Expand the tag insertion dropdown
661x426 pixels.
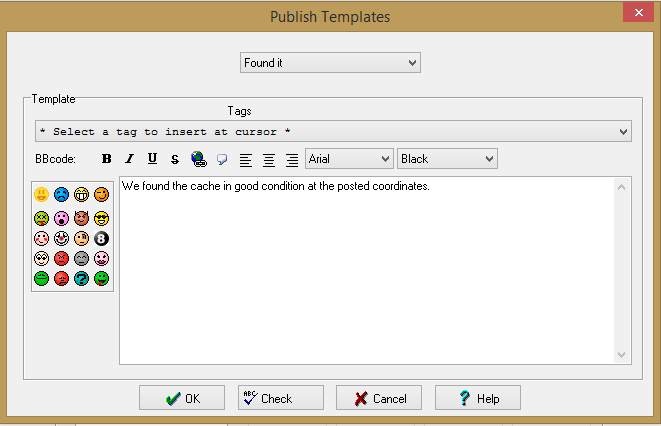pos(333,131)
